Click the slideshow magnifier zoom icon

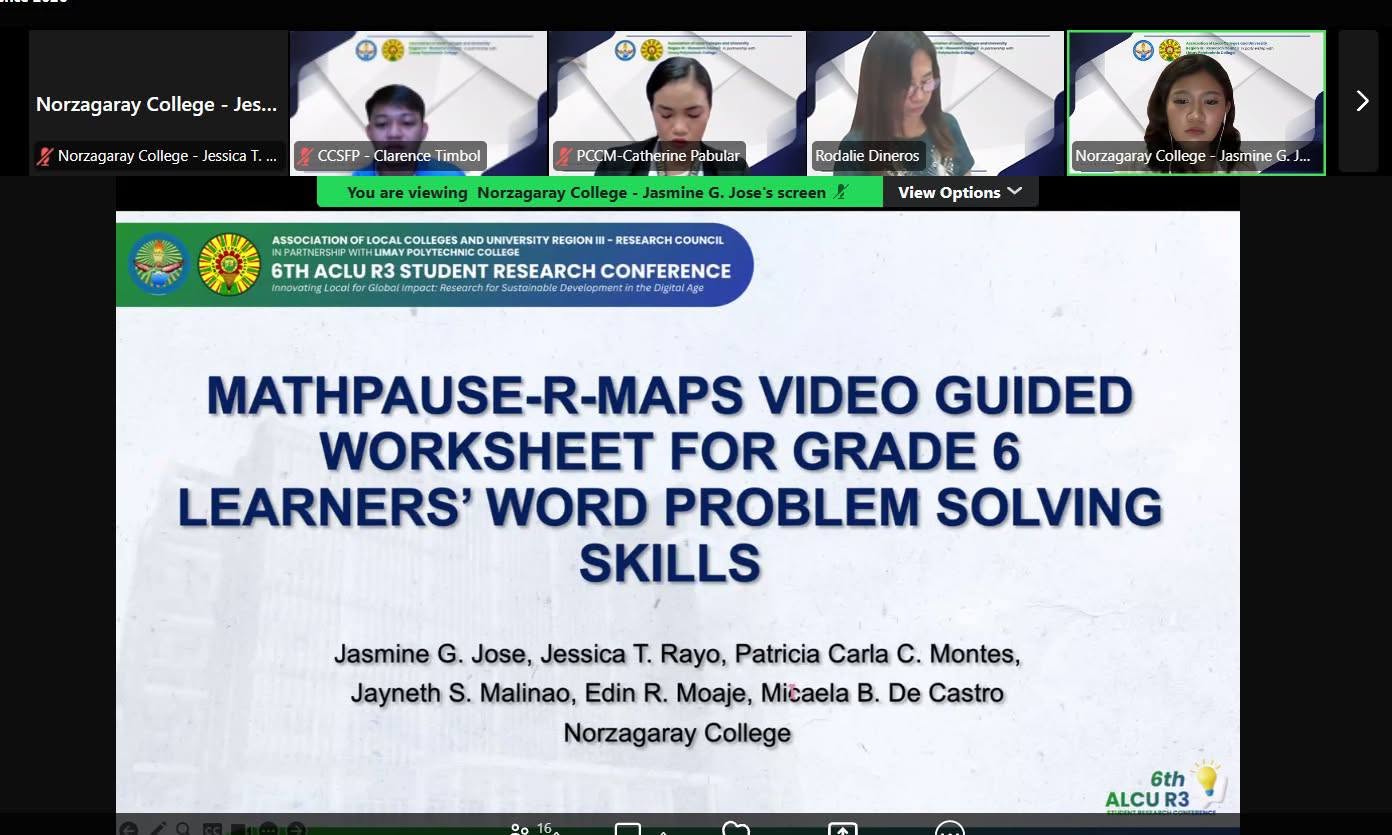pyautogui.click(x=183, y=830)
